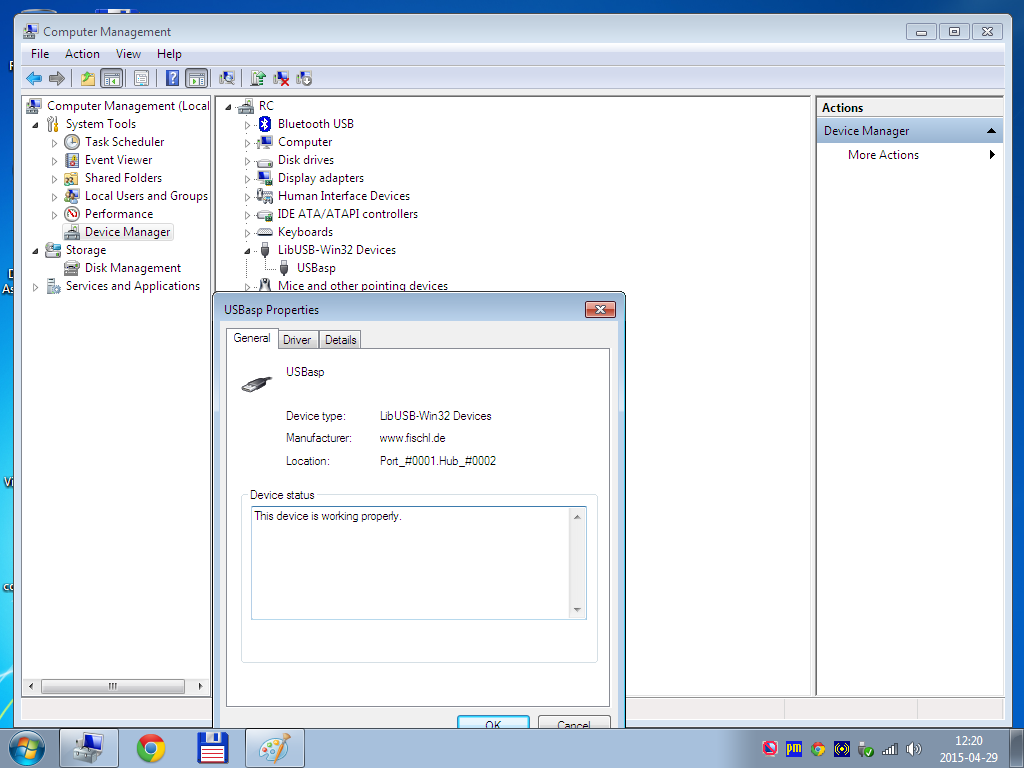Toggle the Show/Hide Console Tree button
The image size is (1024, 768).
(x=112, y=78)
